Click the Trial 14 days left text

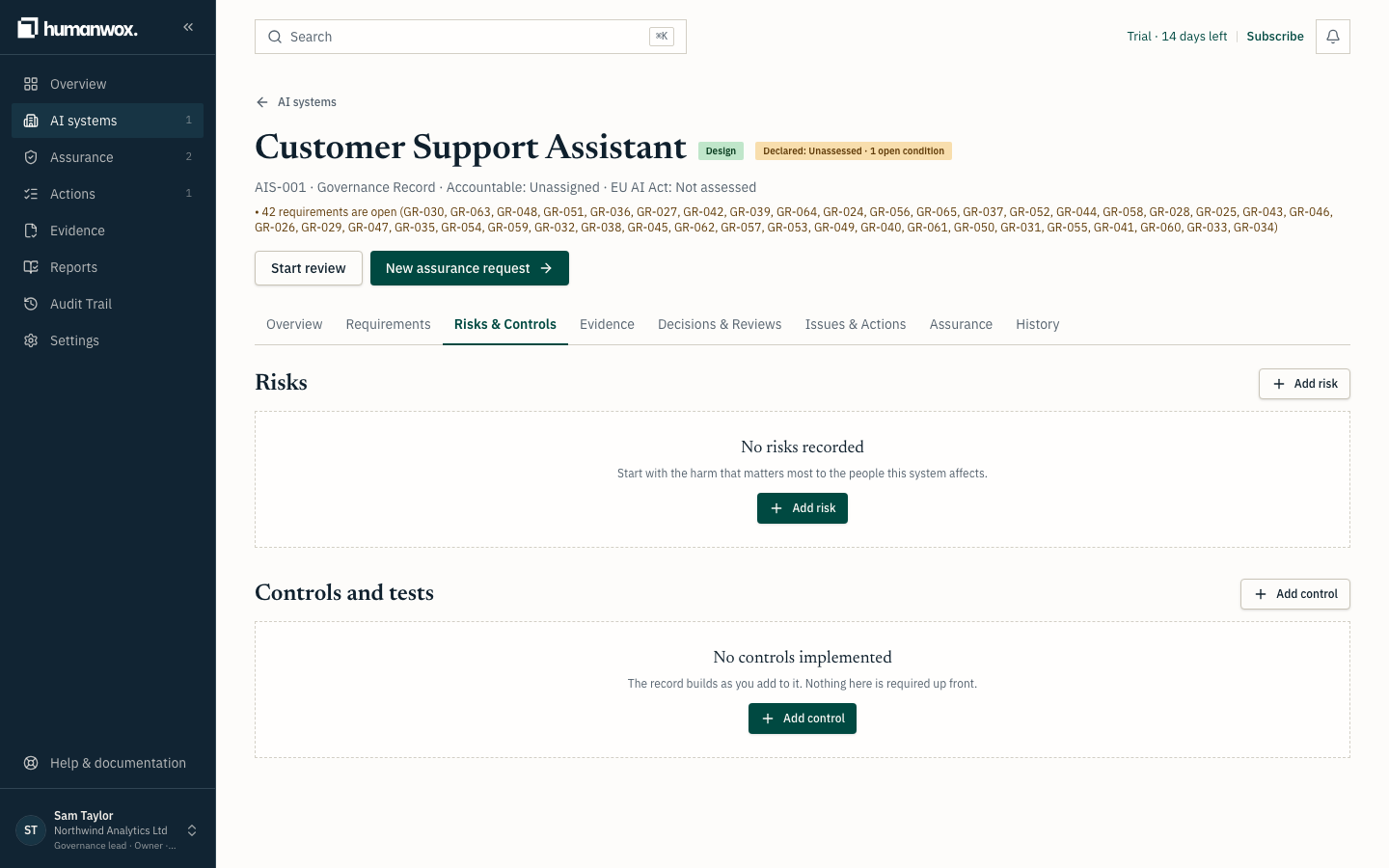pos(1177,37)
